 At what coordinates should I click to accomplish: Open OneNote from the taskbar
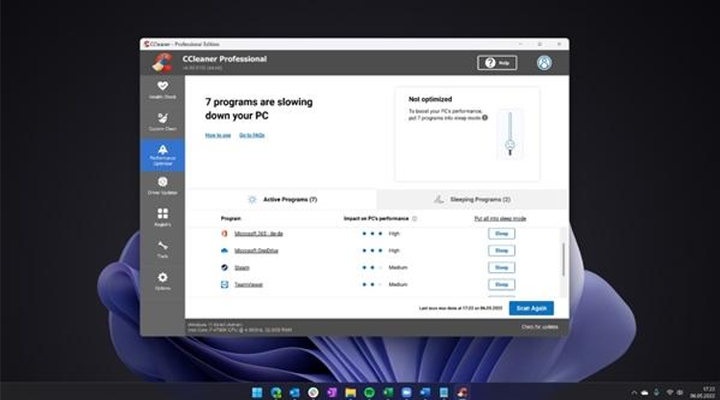click(x=332, y=392)
